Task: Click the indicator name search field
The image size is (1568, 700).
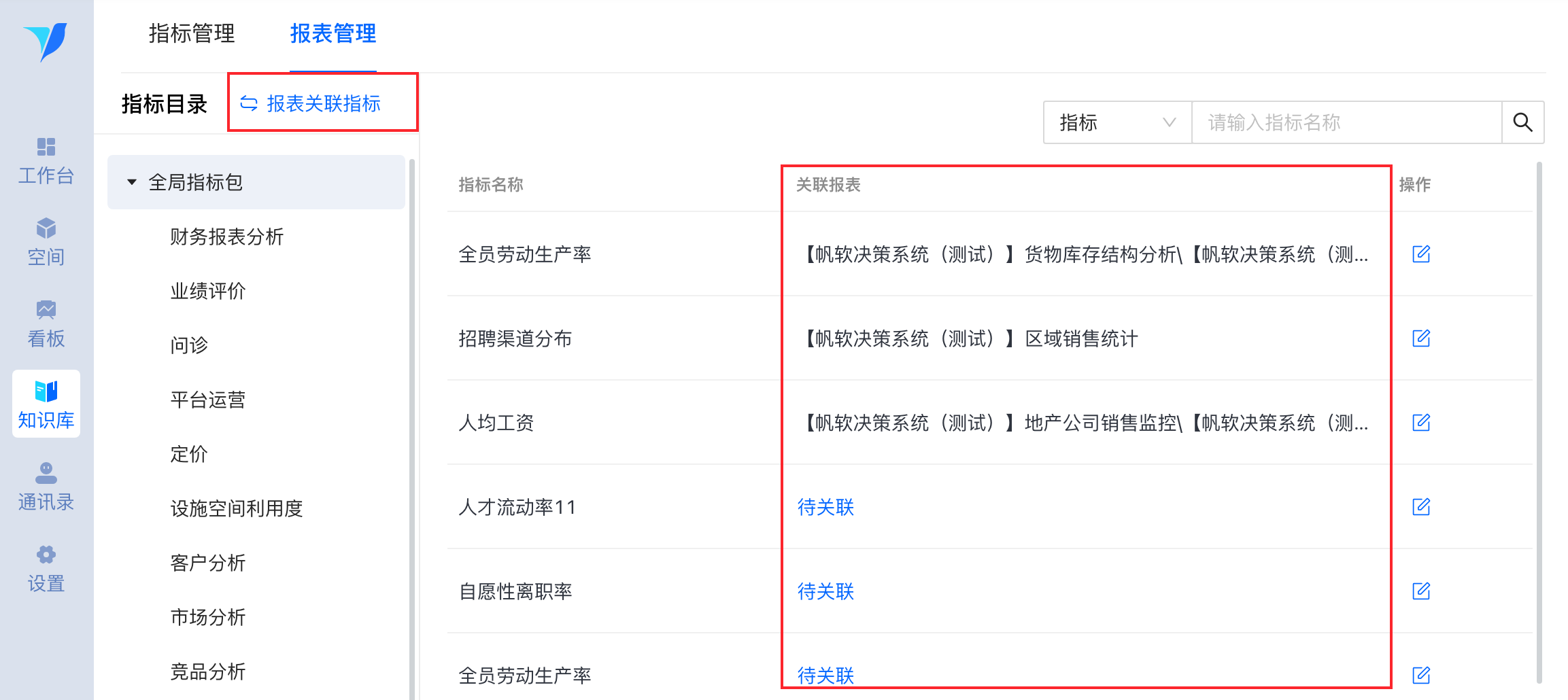Action: (1345, 122)
